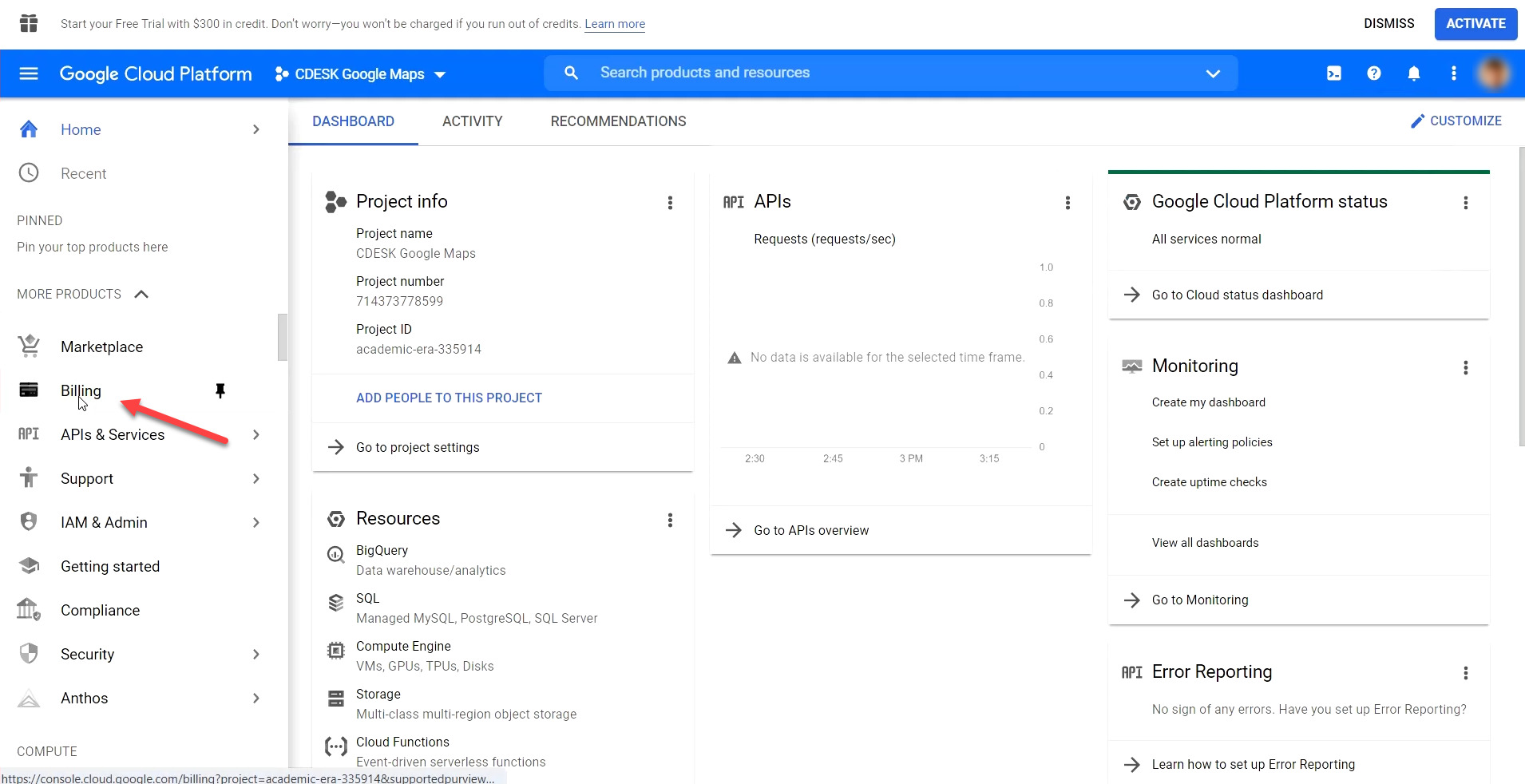Screen dimensions: 1525x784
Task: Open Resources card options menu
Action: (x=670, y=521)
